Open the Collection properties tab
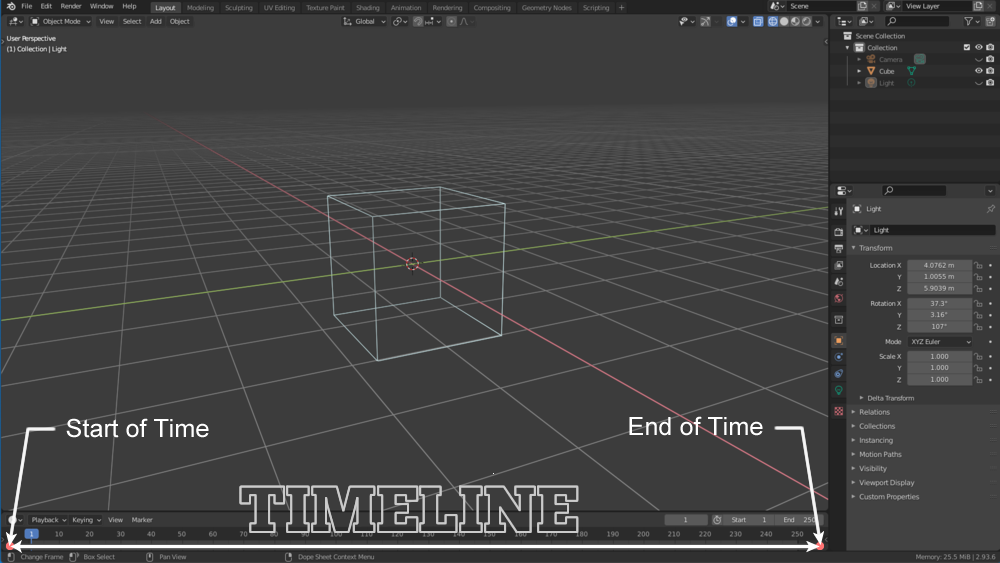The image size is (1000, 563). (x=839, y=319)
